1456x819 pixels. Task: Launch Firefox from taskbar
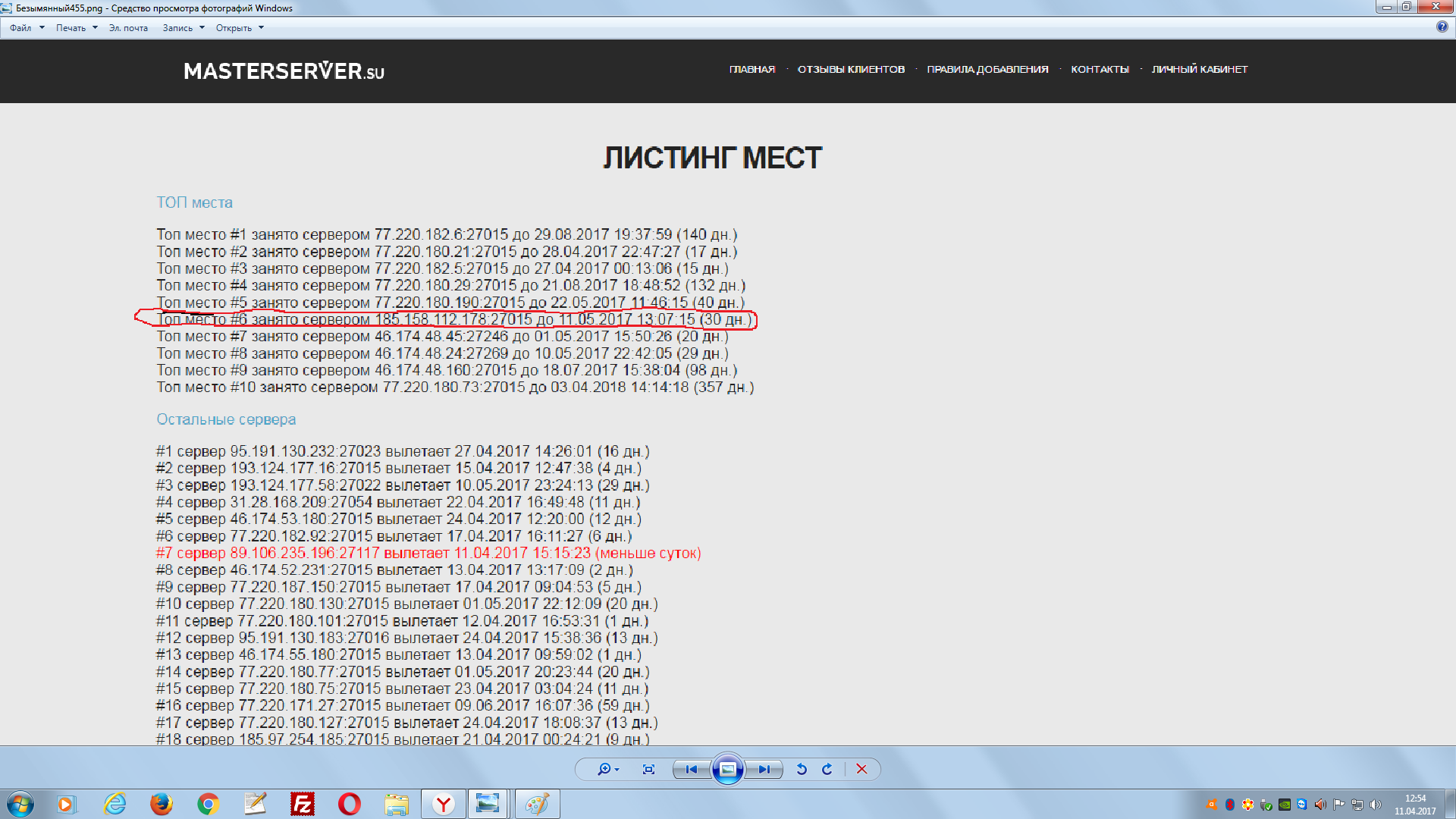(161, 804)
